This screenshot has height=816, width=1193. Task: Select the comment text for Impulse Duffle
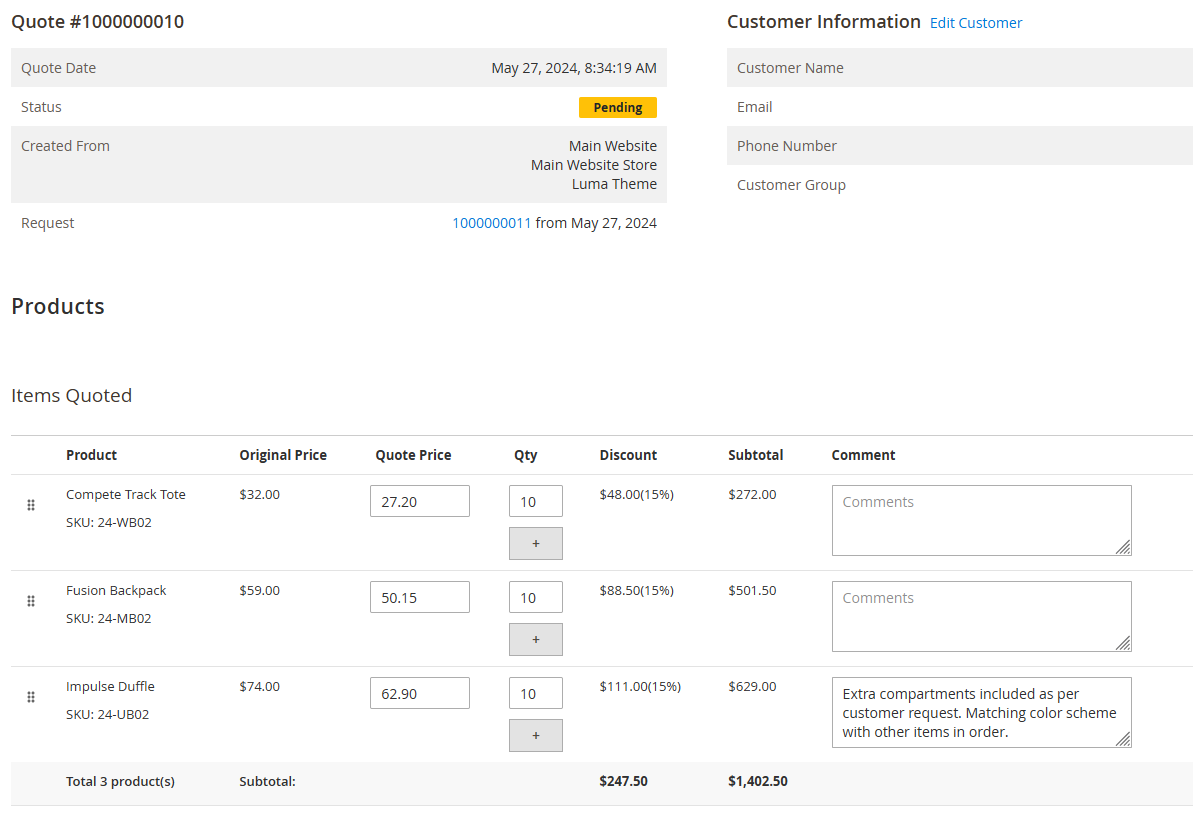click(981, 712)
